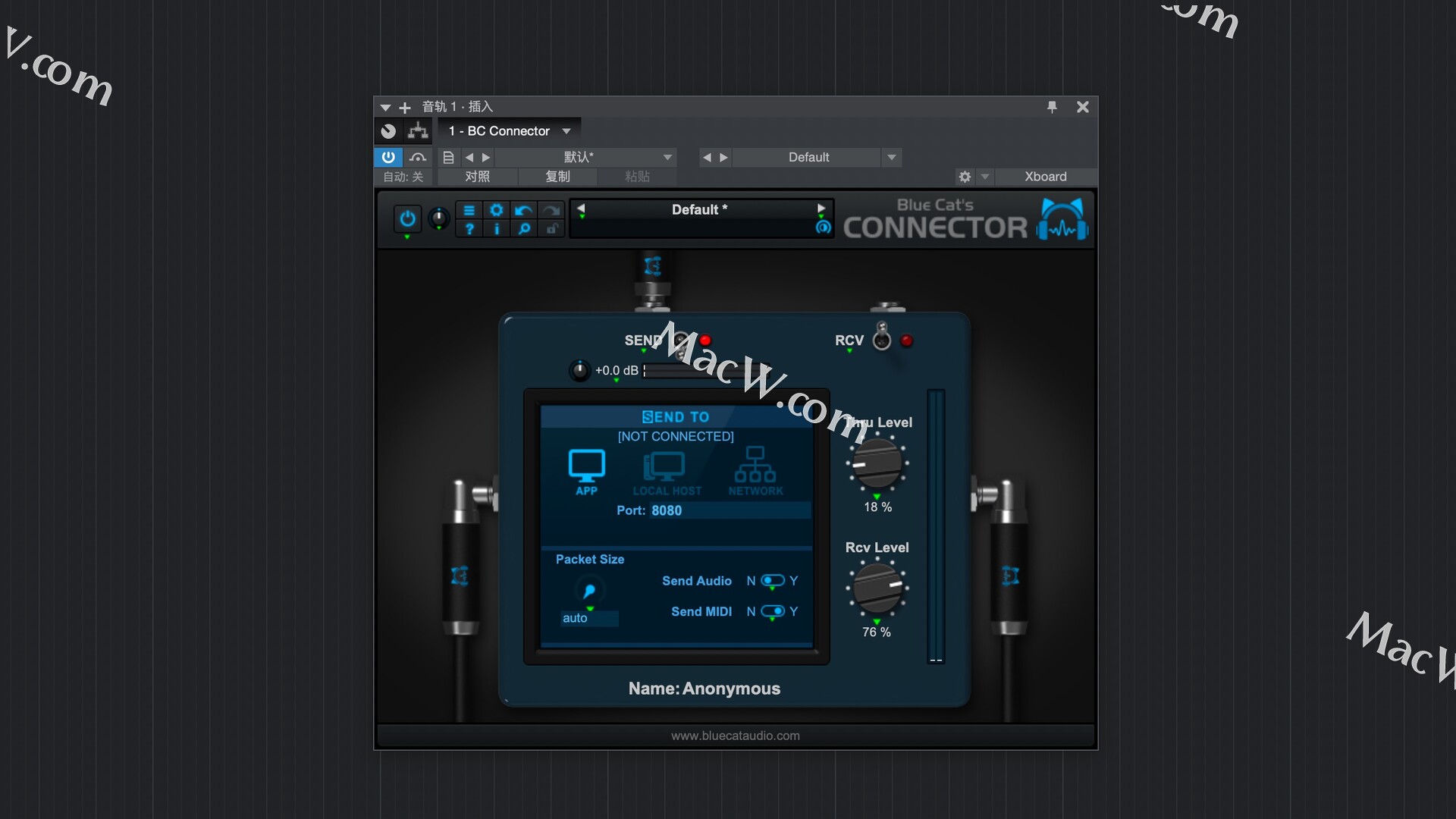Bypass the plugin with the power button
The image size is (1456, 819).
tap(407, 220)
